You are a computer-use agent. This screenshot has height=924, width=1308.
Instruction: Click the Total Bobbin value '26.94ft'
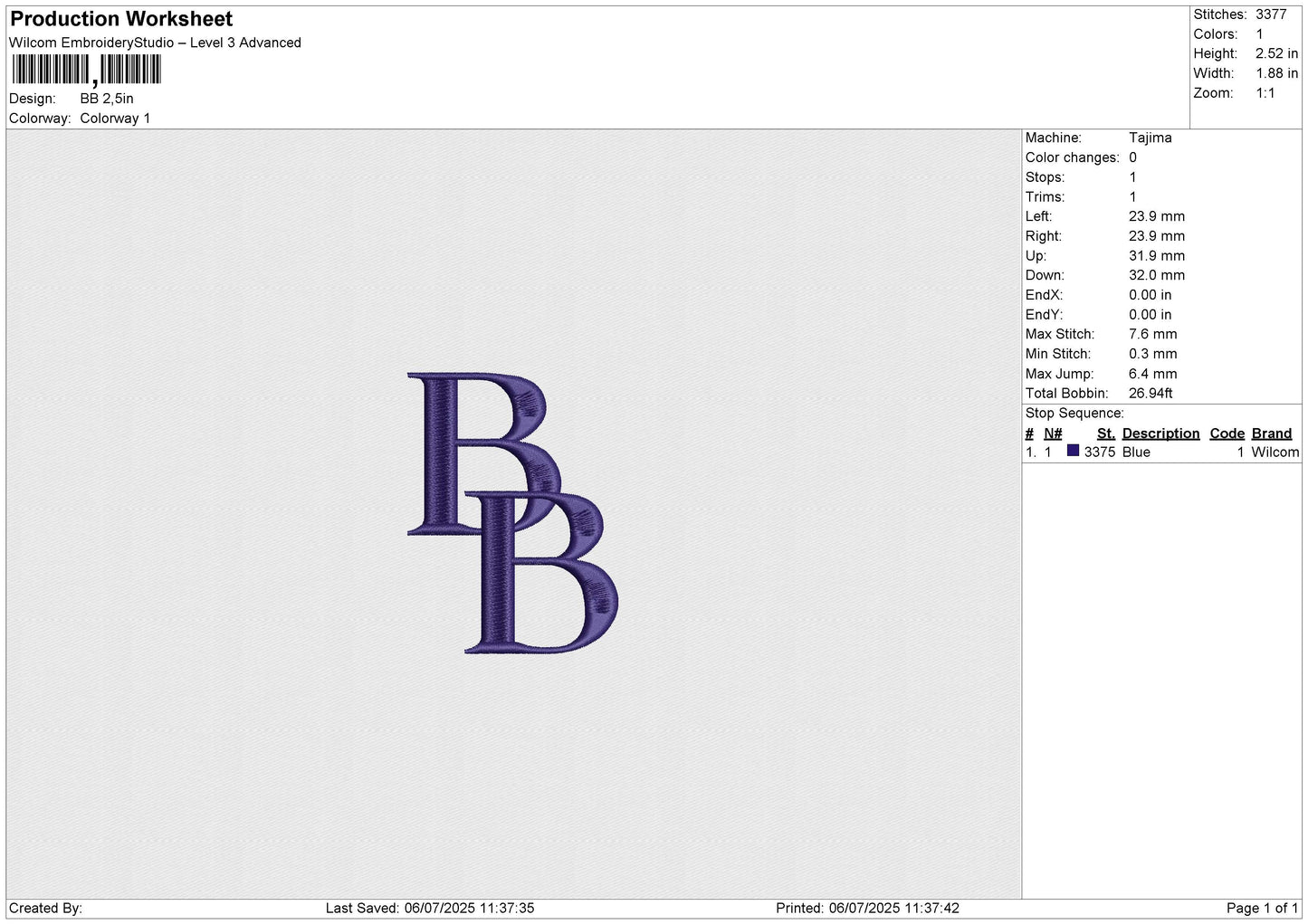click(x=1150, y=394)
